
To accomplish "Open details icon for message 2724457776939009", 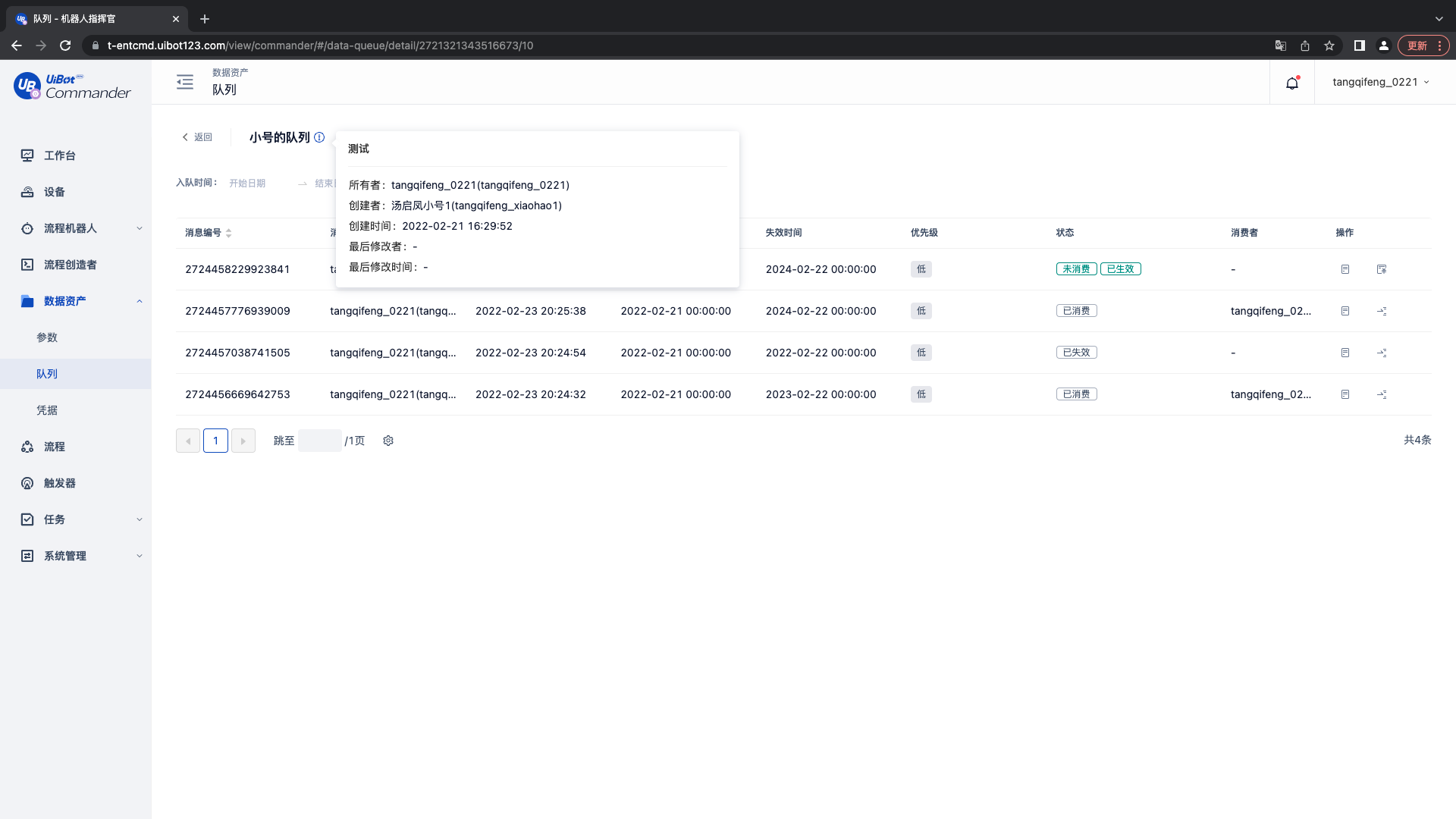I will coord(1345,311).
